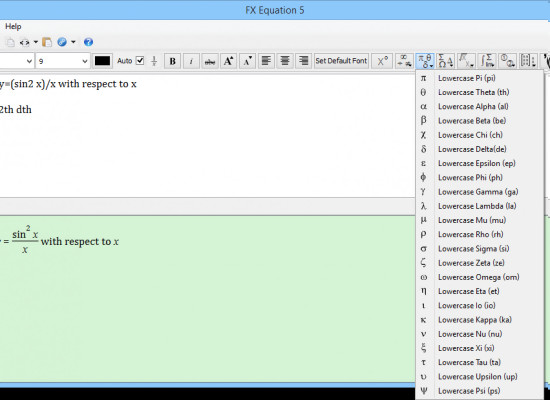Increase font size with large A icon
Image resolution: width=550 pixels, height=400 pixels.
[x=228, y=61]
